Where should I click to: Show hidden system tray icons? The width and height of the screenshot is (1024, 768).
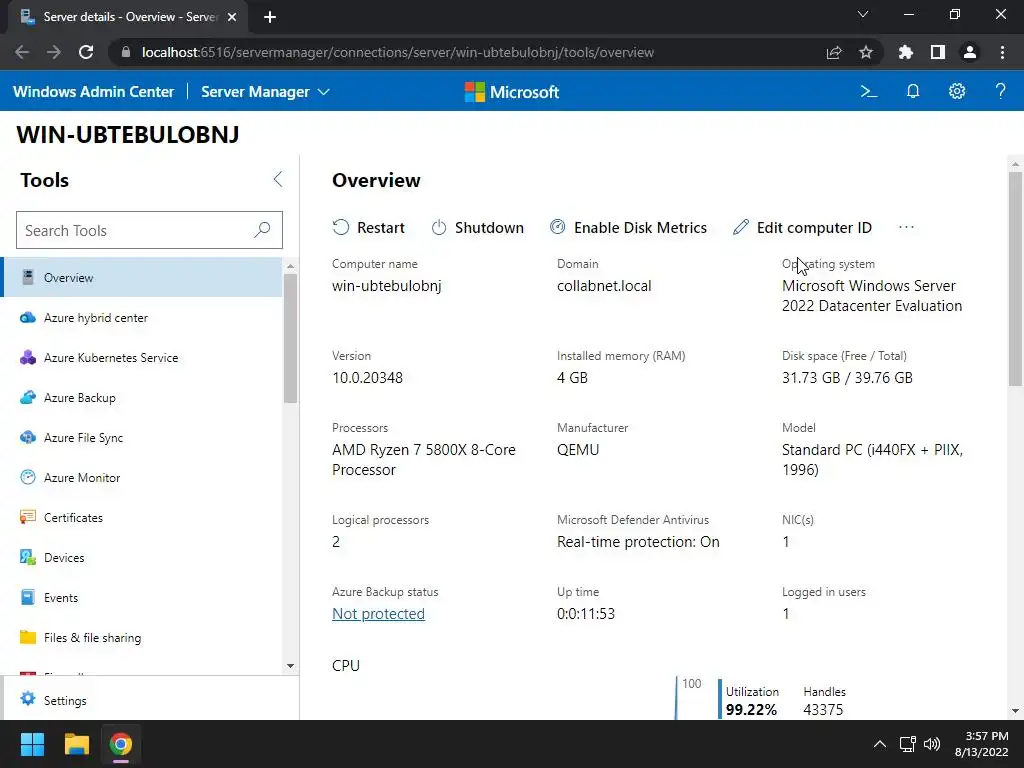[x=880, y=744]
